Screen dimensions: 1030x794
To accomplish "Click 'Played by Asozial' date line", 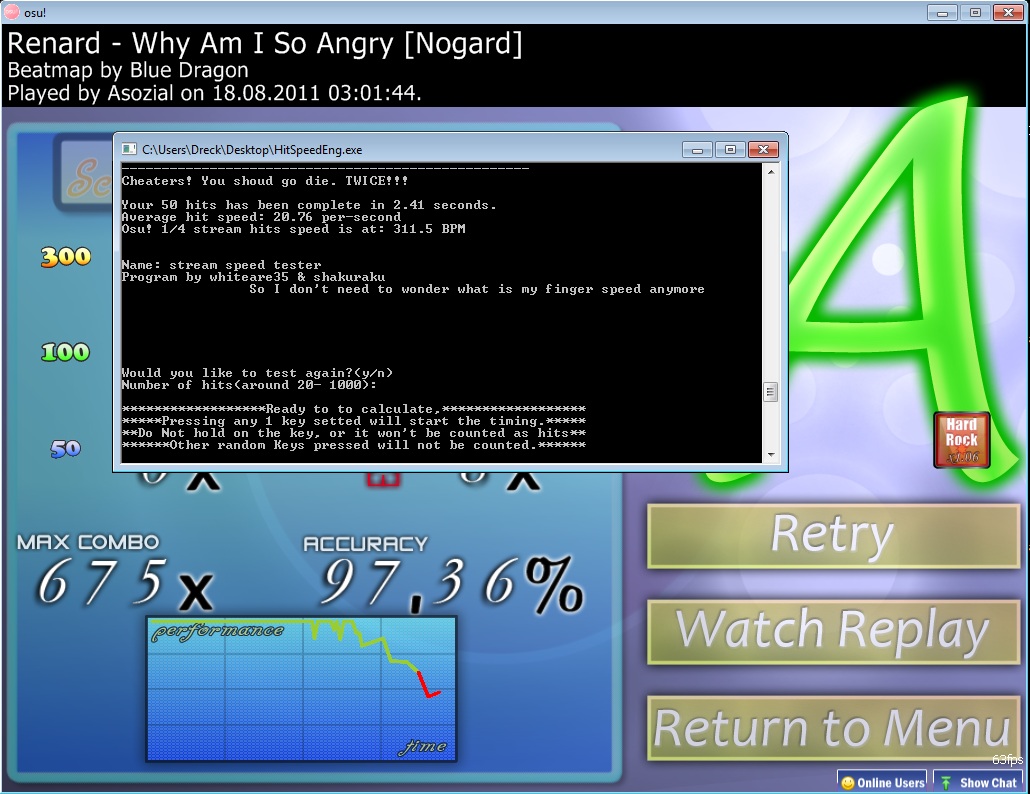I will (214, 93).
